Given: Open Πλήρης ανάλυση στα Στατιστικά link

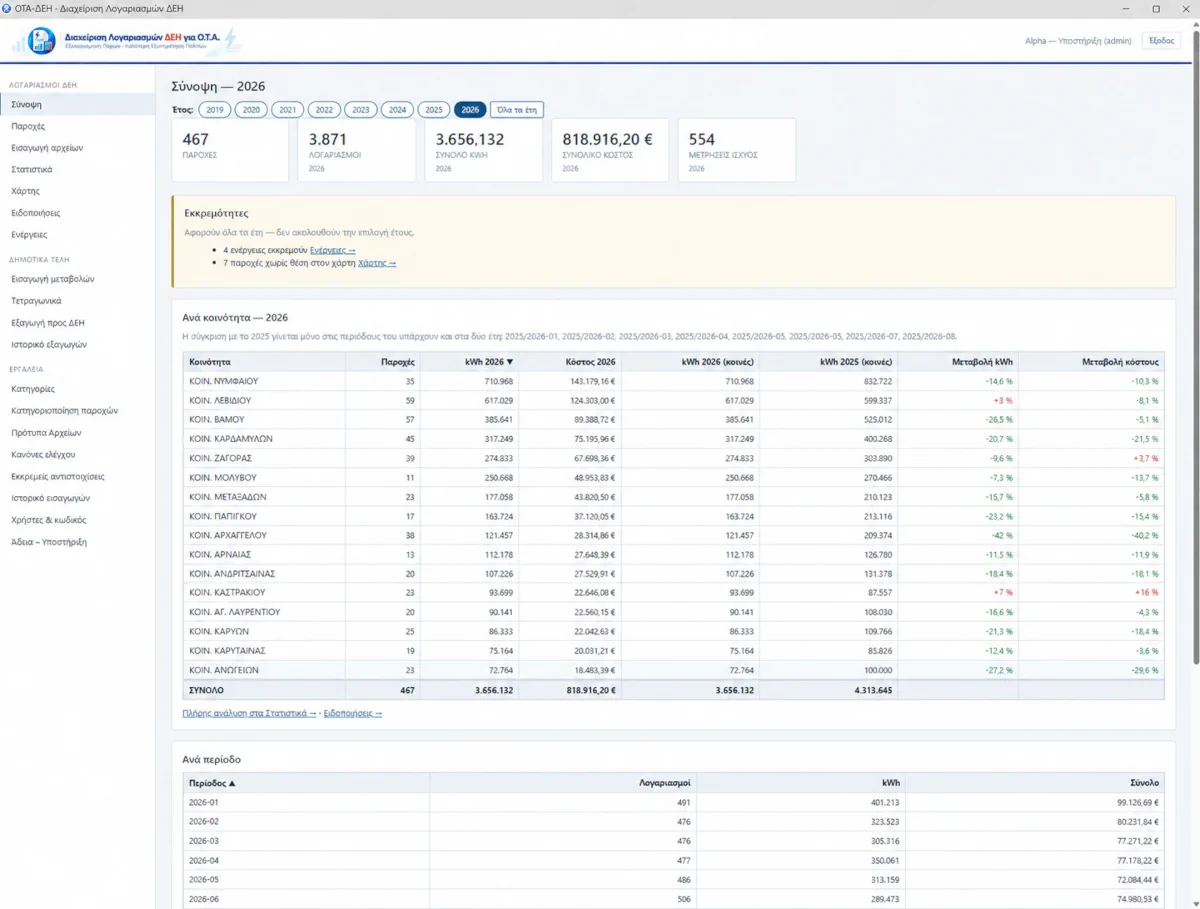Looking at the screenshot, I should pos(249,713).
